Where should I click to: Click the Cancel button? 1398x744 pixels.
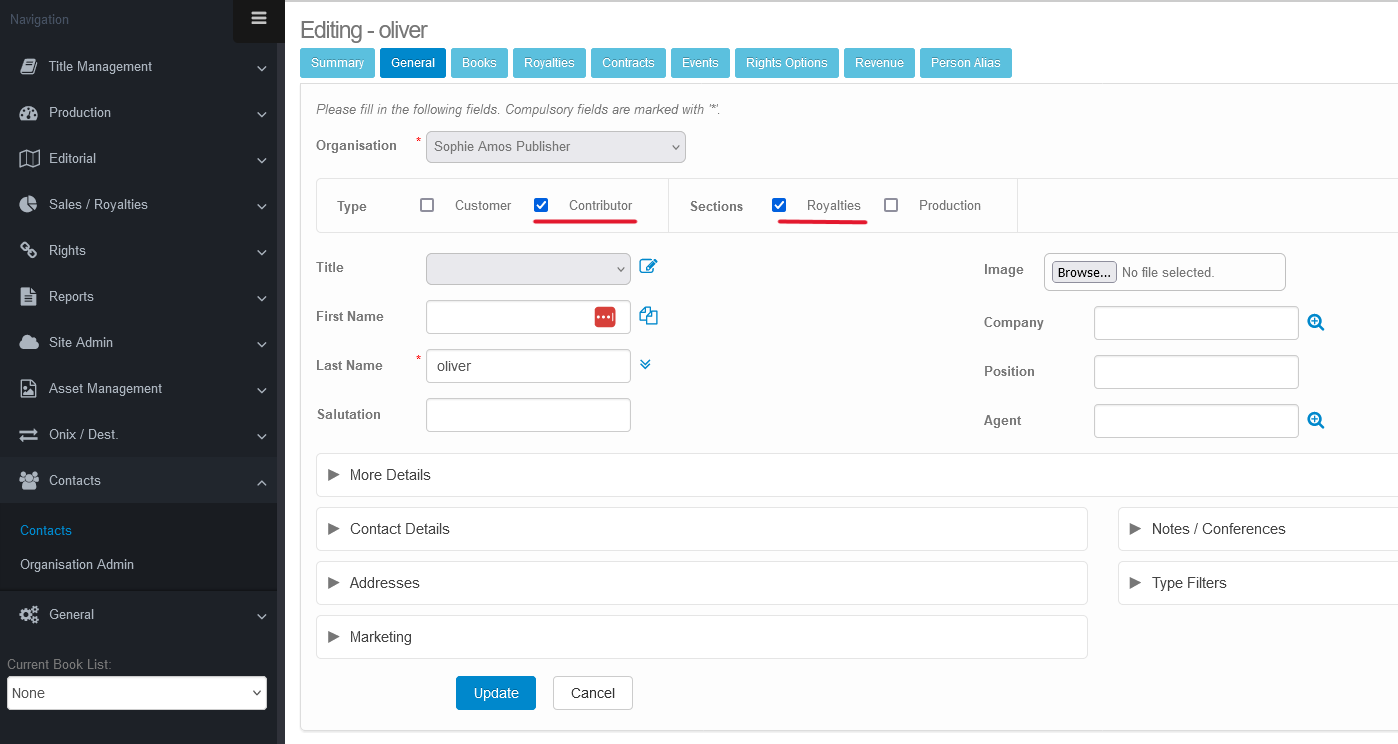(592, 693)
